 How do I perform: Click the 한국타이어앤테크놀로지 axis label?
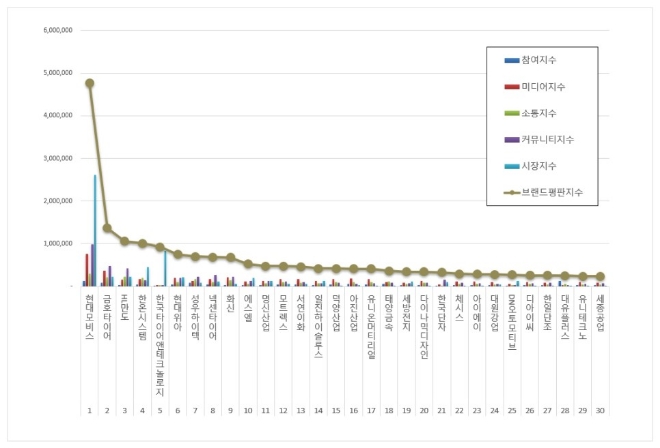click(160, 342)
